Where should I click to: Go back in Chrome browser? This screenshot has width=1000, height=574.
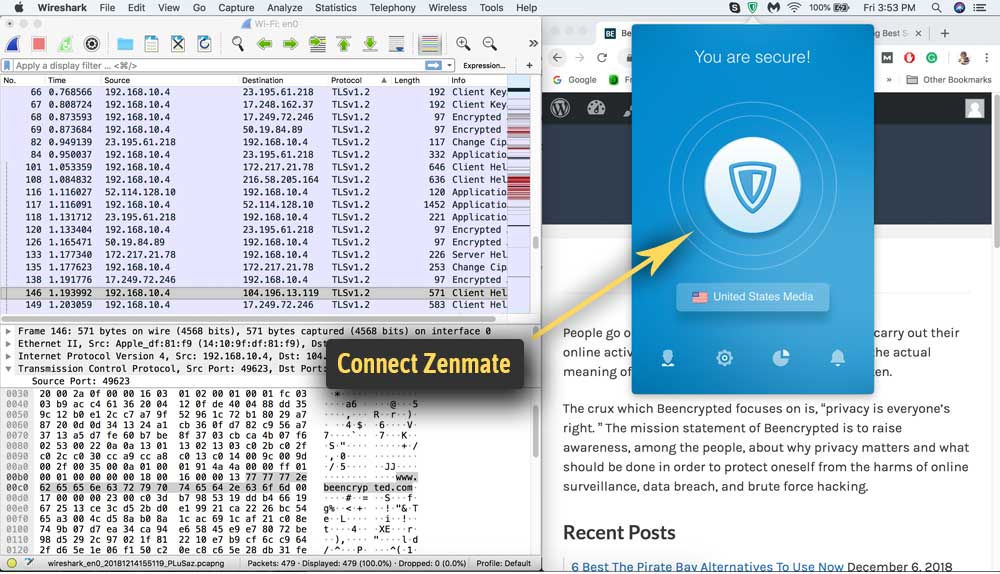pyautogui.click(x=557, y=57)
